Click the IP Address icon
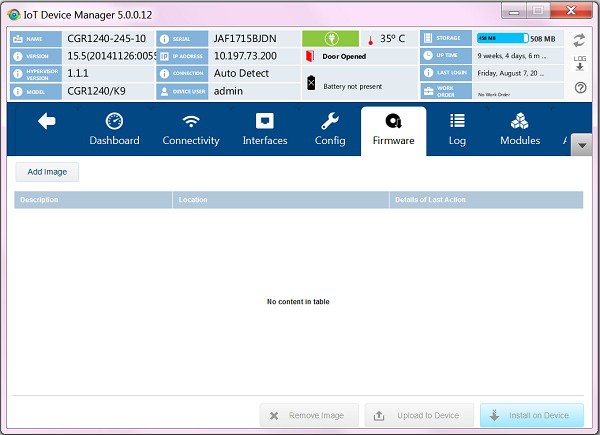The image size is (600, 435). (x=164, y=56)
